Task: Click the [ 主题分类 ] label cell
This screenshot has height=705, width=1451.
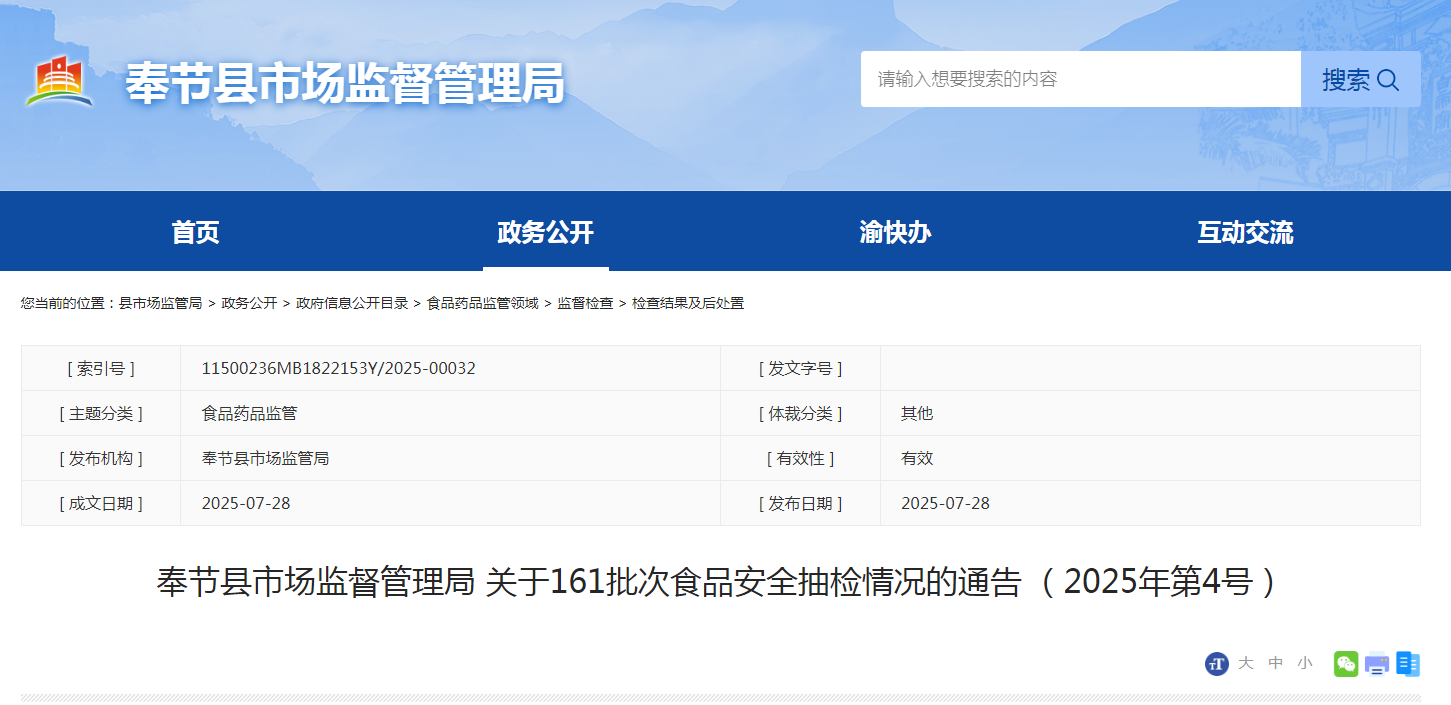Action: pyautogui.click(x=101, y=413)
